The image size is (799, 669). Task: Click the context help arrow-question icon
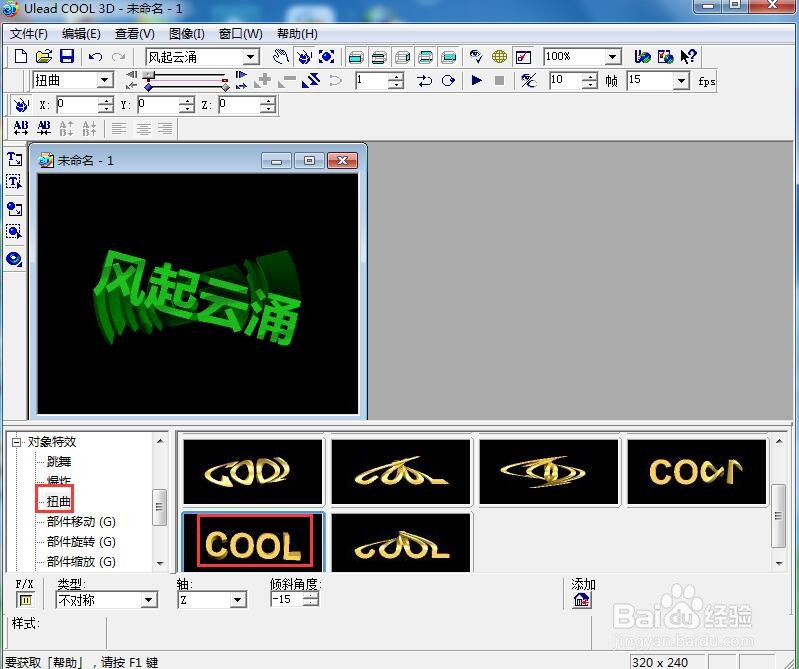coord(688,56)
